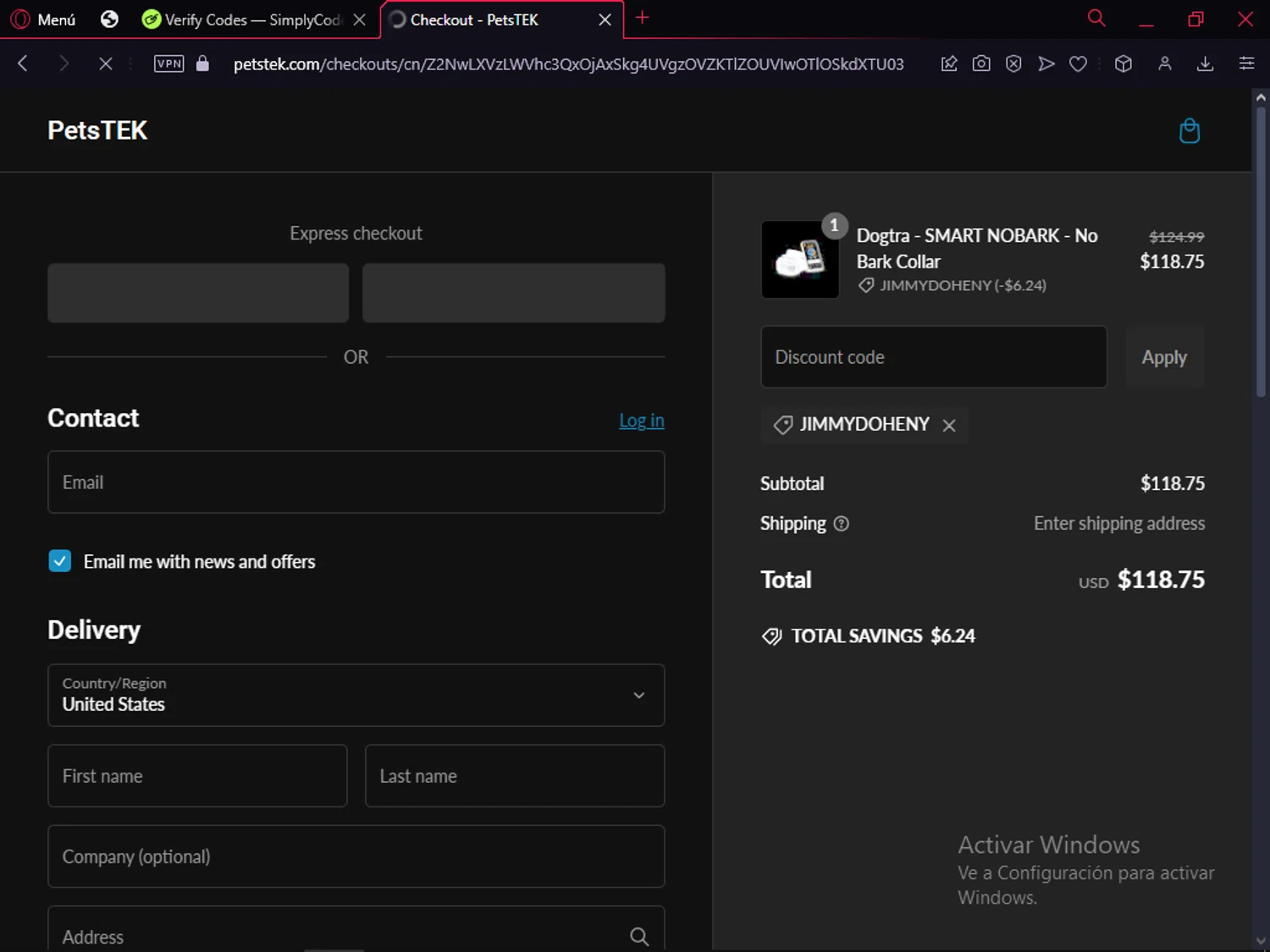1270x952 pixels.
Task: Open the easy setup sliders icon
Action: 1246,63
